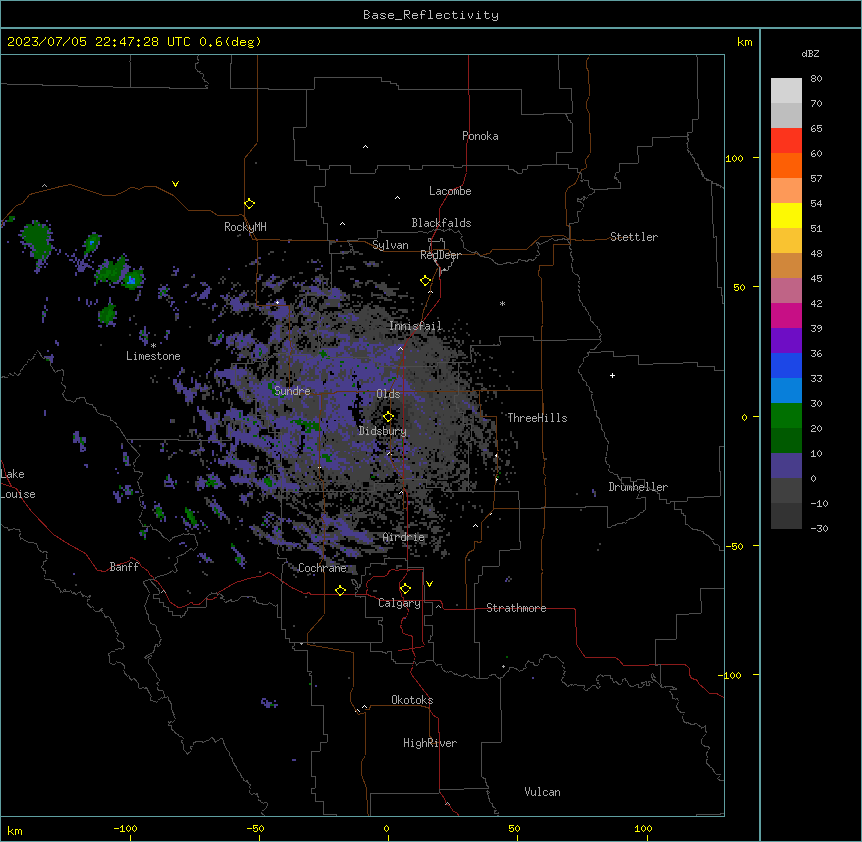Click the Ponoka city label
This screenshot has width=862, height=842.
[x=480, y=136]
